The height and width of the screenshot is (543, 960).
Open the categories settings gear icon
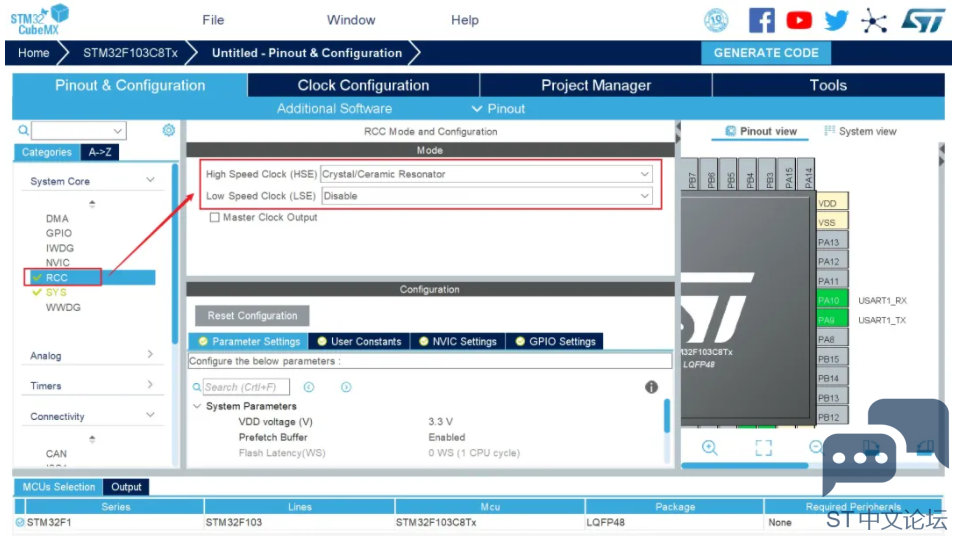168,130
